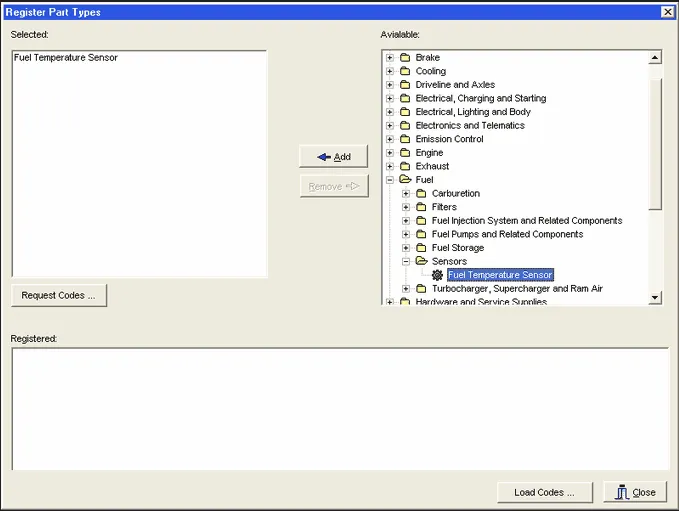The image size is (679, 511).
Task: Click the Remove button
Action: click(334, 186)
